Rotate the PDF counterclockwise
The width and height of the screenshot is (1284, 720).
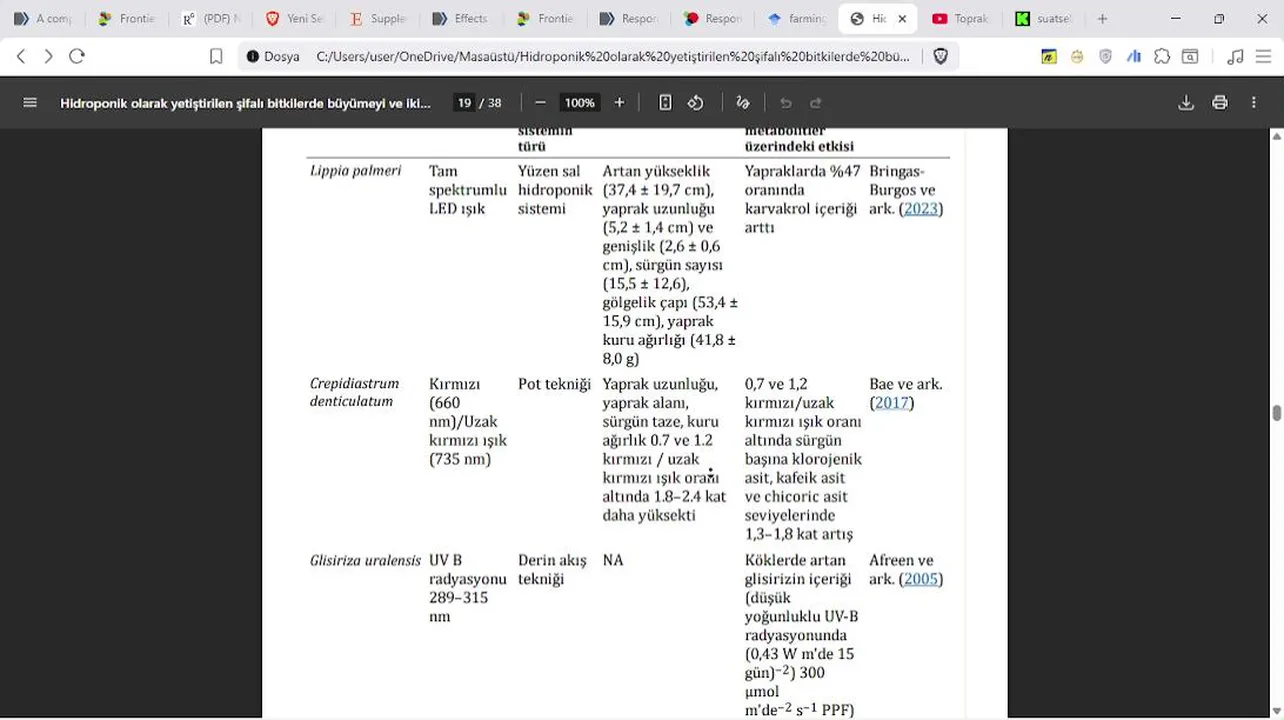click(x=696, y=102)
